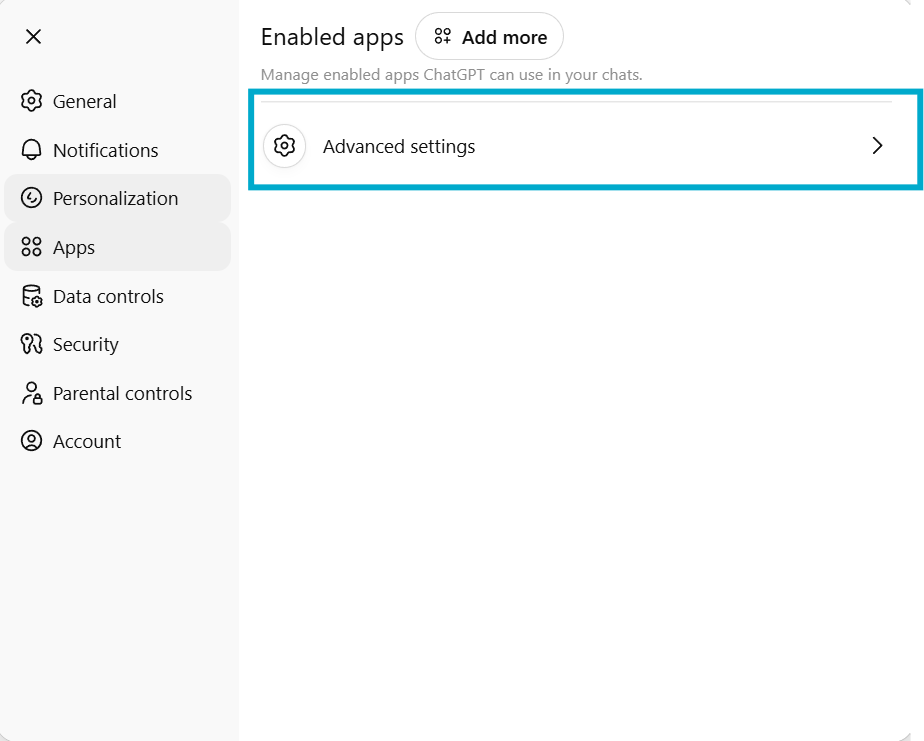Select the Personalization tab label
Viewport: 924px width, 741px height.
[116, 198]
